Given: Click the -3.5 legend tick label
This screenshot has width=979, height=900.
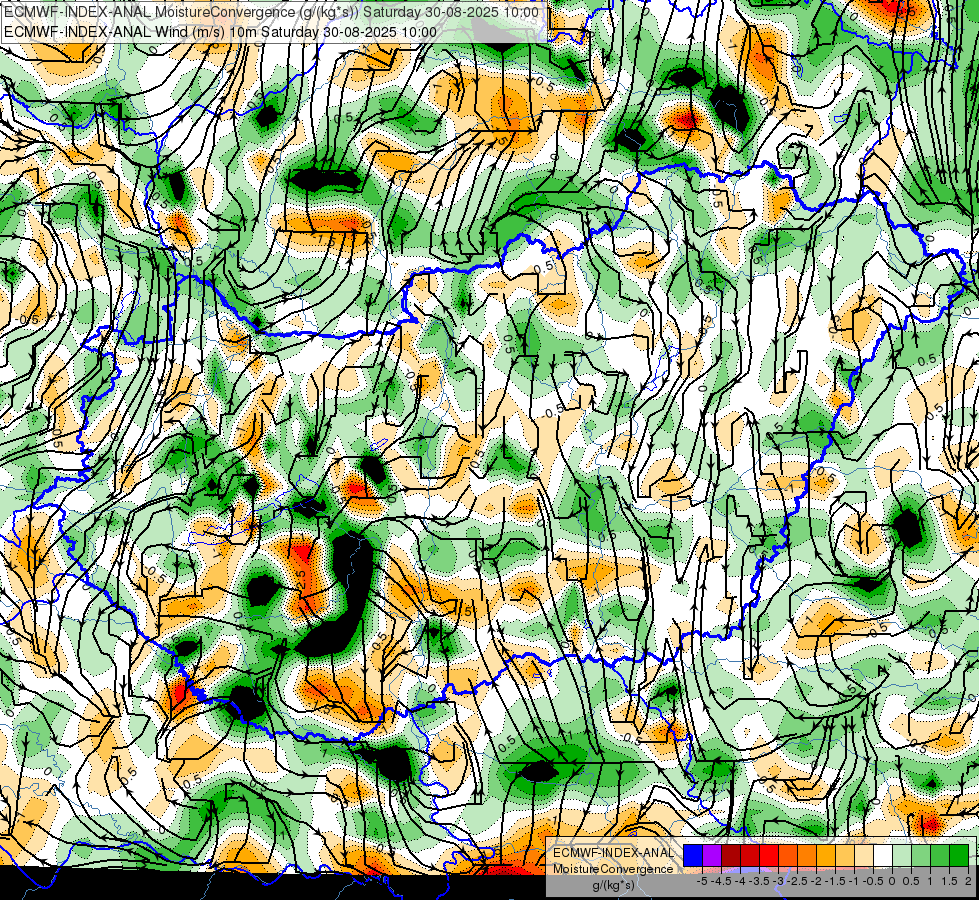Looking at the screenshot, I should click(760, 881).
